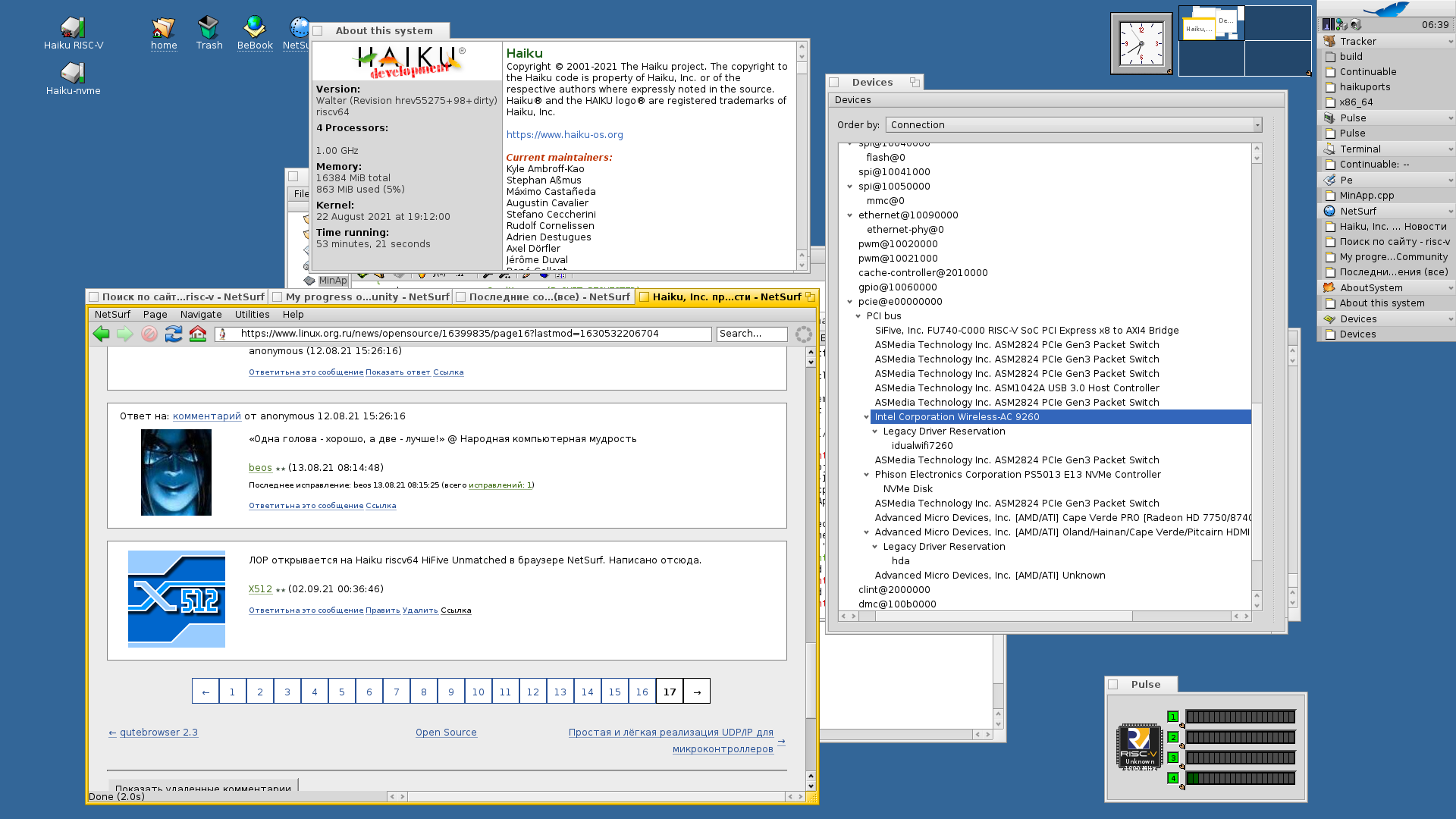Toggle CPU 4 button in Pulse
Image resolution: width=1456 pixels, height=819 pixels.
[x=1173, y=778]
